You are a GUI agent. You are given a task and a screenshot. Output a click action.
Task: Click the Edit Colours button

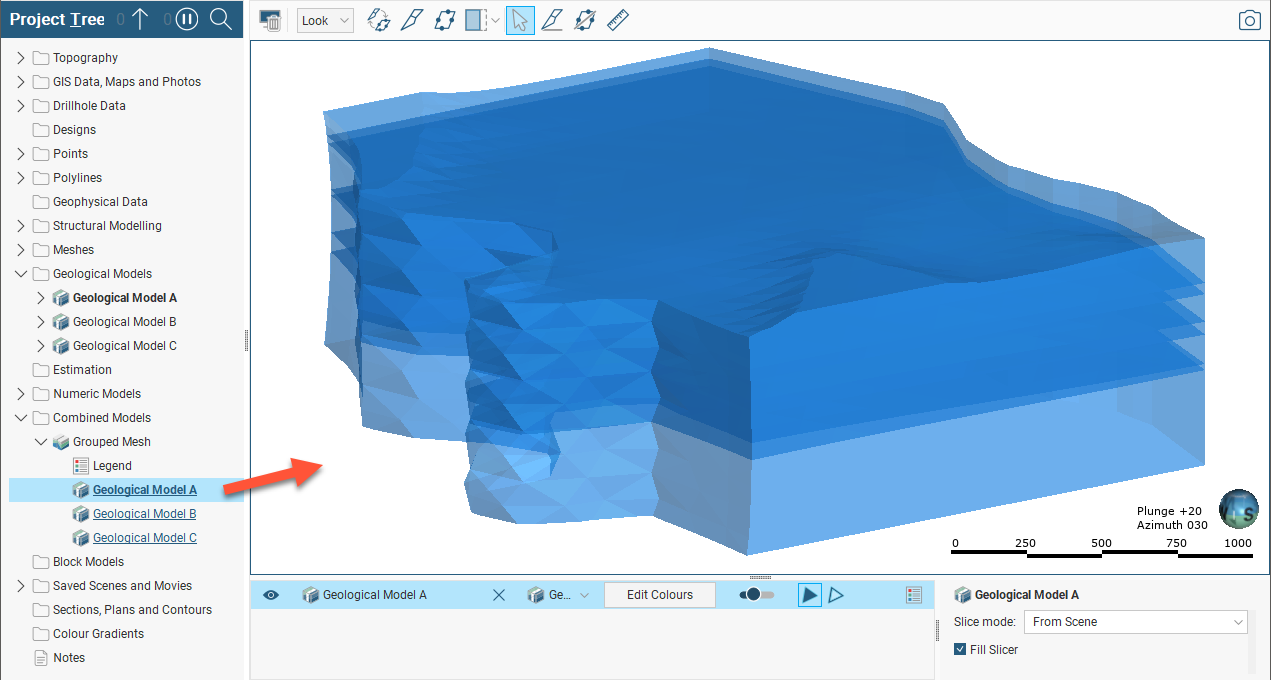tap(659, 595)
